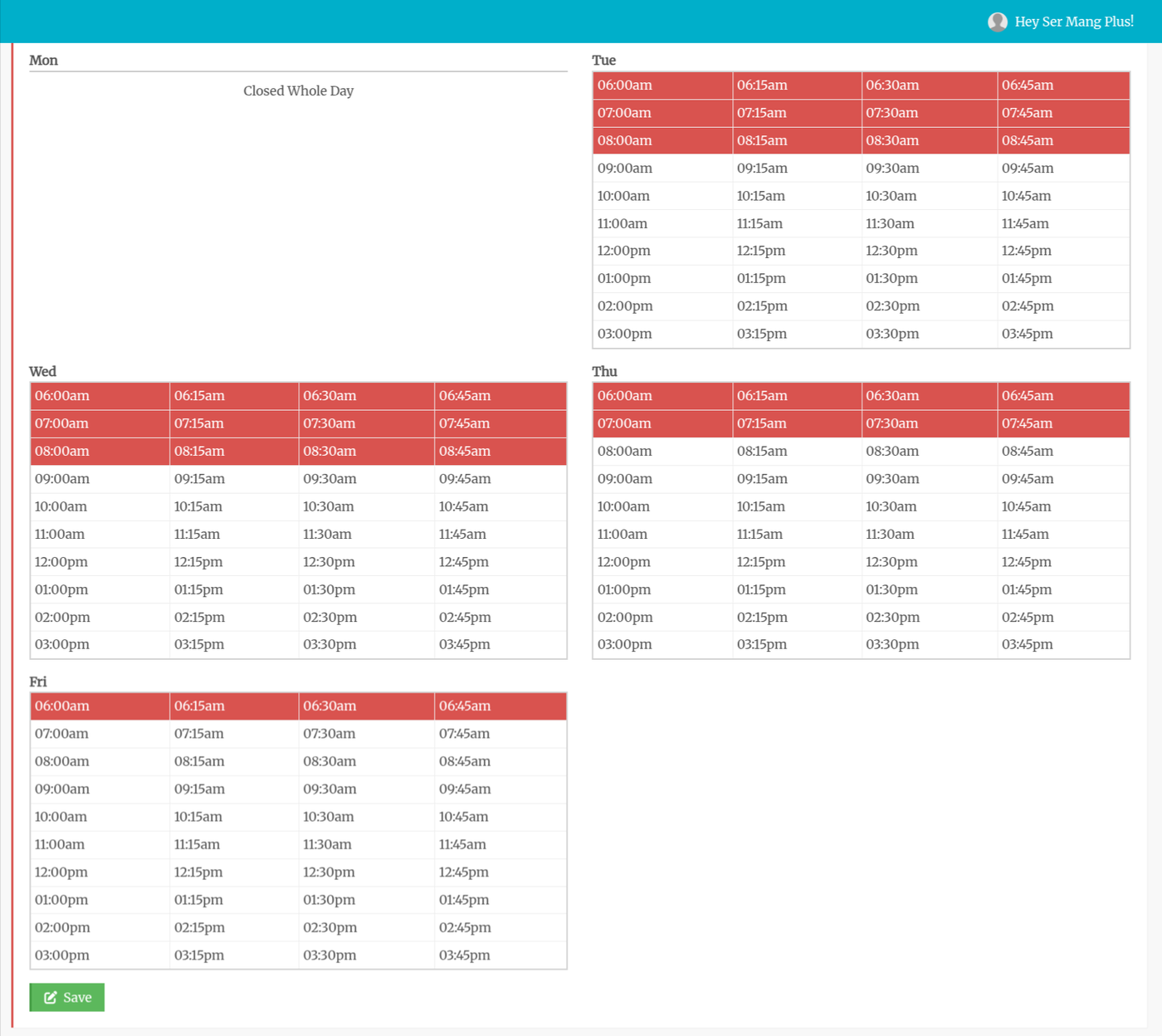Screen dimensions: 1162x1036
Task: Select Thursday 08:00am time slot
Action: click(663, 452)
